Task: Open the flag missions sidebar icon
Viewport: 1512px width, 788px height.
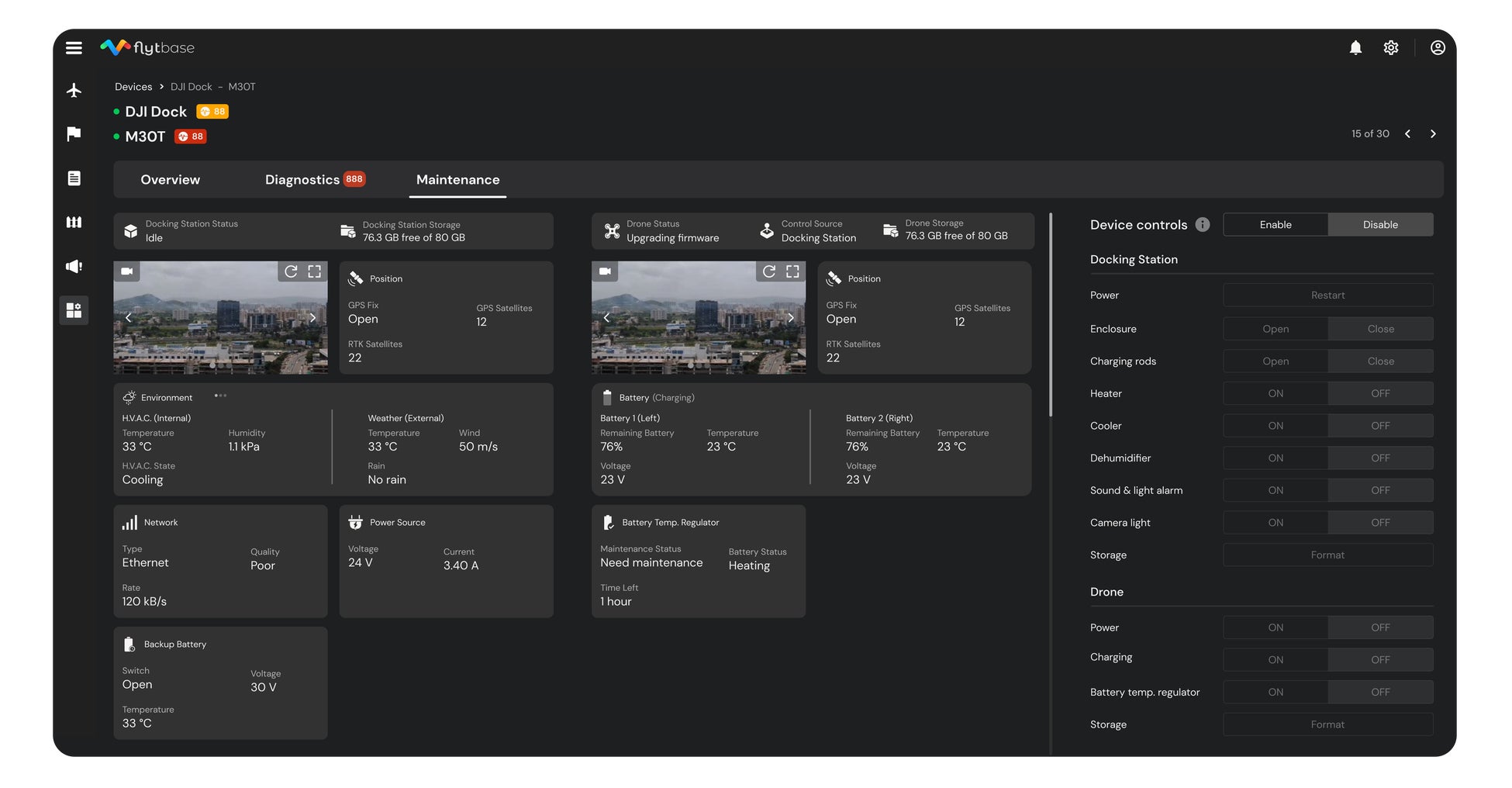Action: pyautogui.click(x=74, y=134)
